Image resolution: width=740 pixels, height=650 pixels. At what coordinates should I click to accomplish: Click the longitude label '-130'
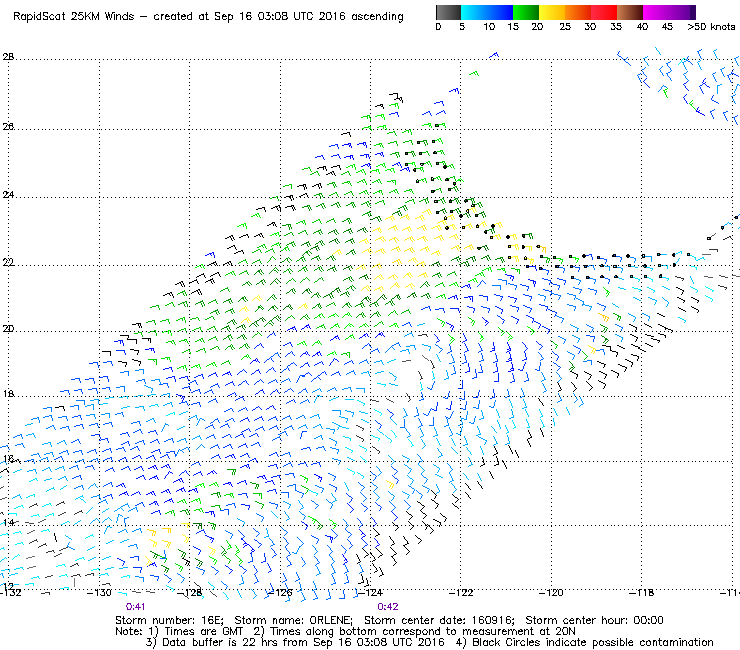100,593
